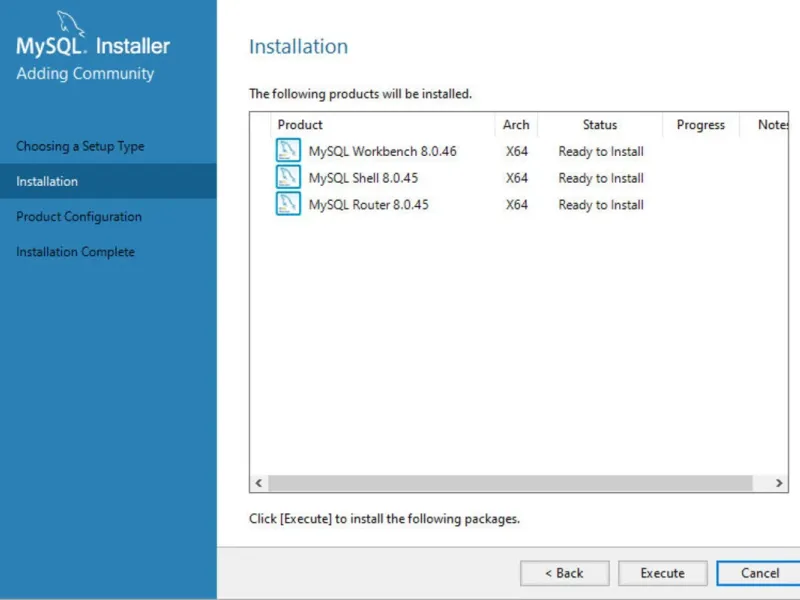
Task: Click X64 in the Shell row
Action: (x=516, y=178)
